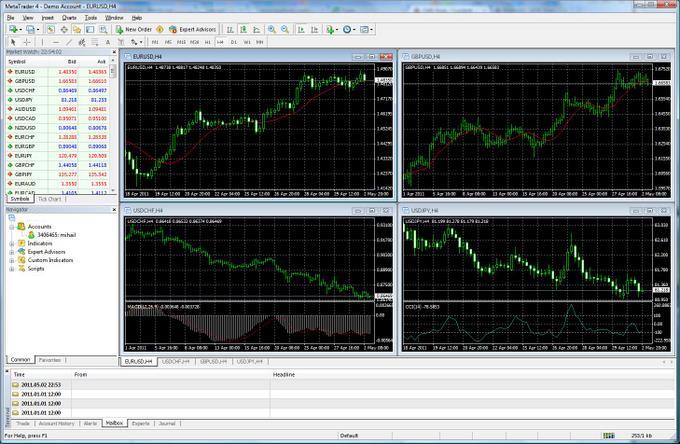This screenshot has height=444, width=680.
Task: Switch timeframe to M15
Action: pos(181,42)
